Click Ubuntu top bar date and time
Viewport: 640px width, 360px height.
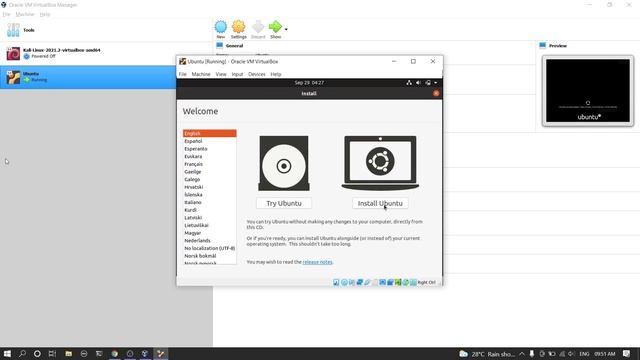(309, 83)
